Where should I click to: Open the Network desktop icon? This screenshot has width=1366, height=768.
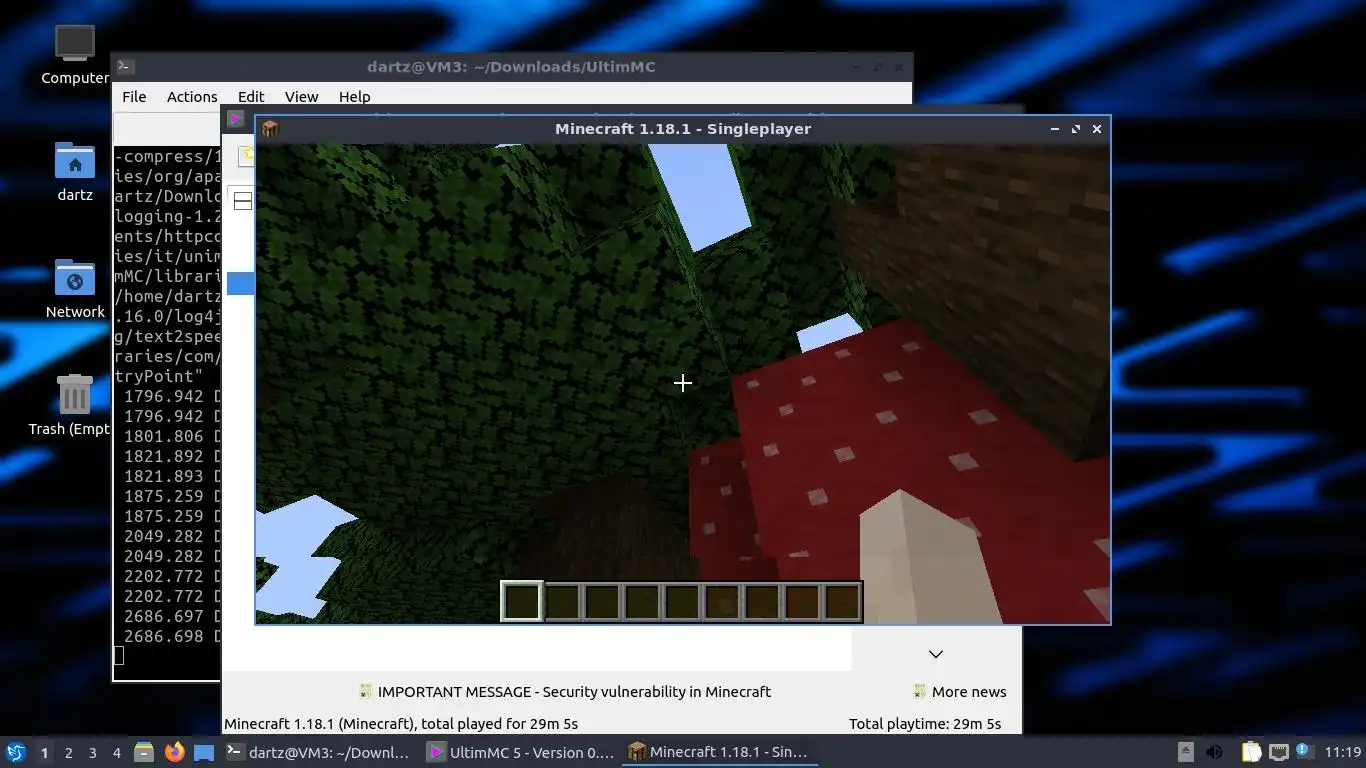pos(75,288)
